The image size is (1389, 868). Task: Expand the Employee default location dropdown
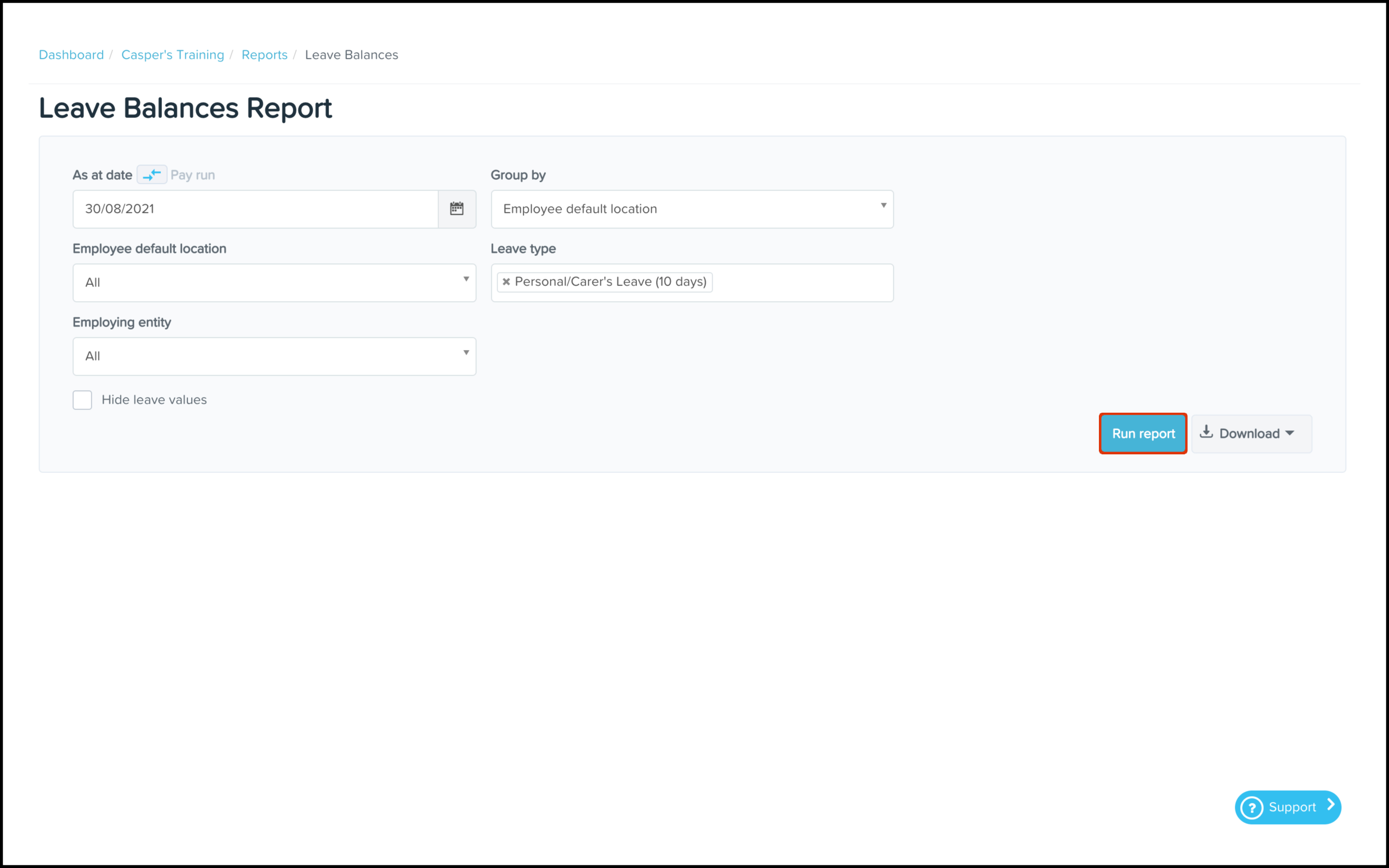point(274,282)
